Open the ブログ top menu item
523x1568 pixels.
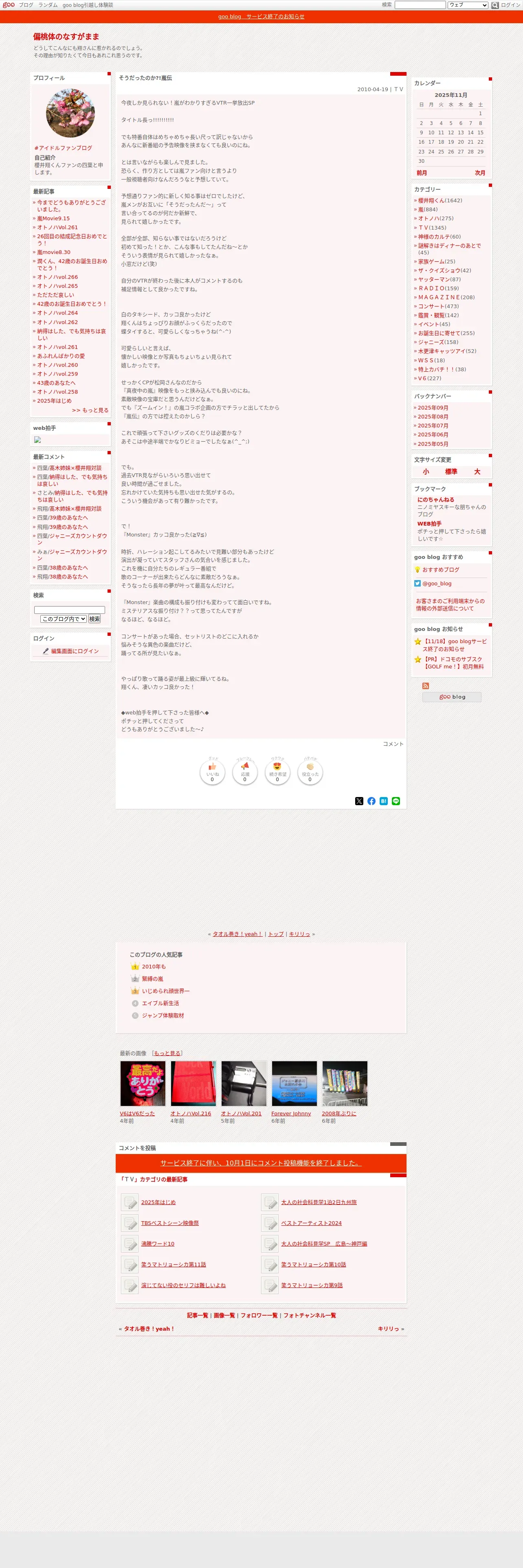point(26,5)
